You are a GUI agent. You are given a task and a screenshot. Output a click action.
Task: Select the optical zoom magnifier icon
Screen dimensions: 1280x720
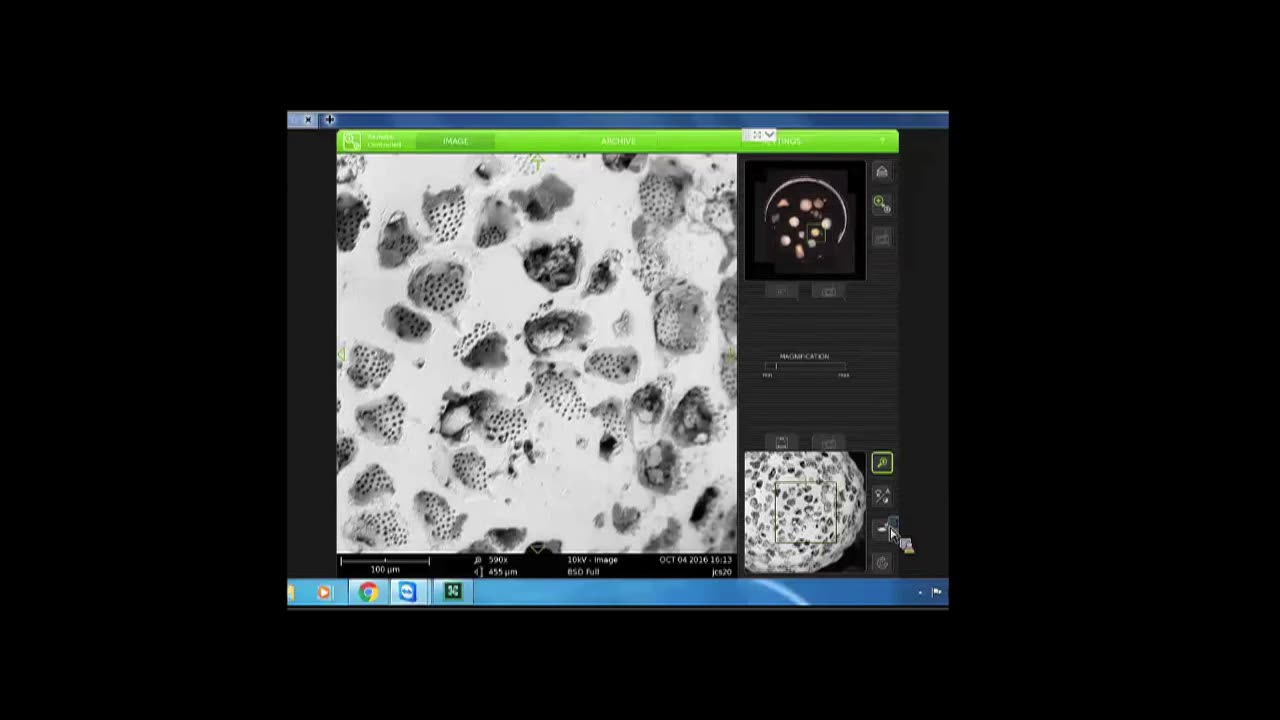[880, 204]
